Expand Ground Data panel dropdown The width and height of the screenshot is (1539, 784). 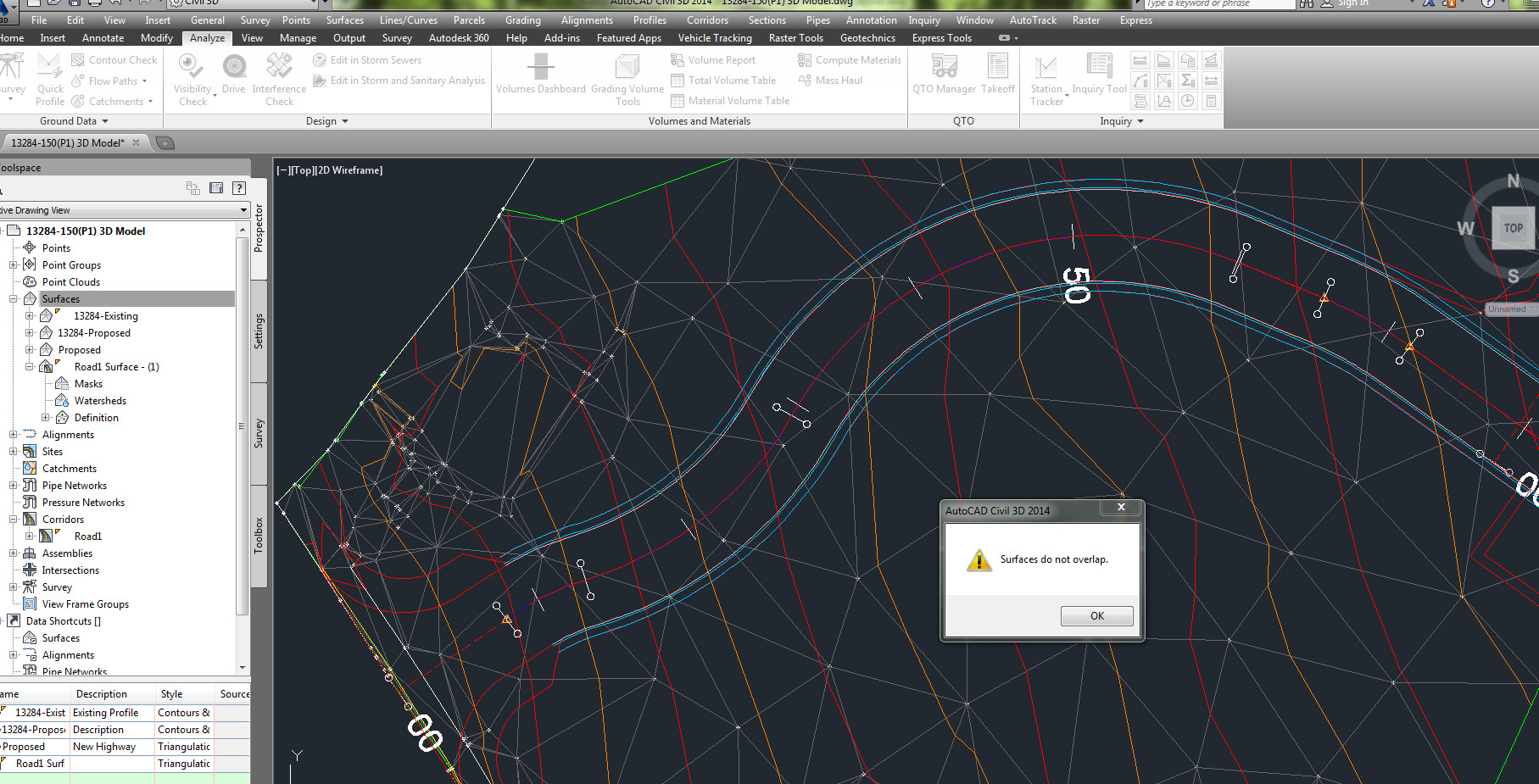click(x=75, y=121)
